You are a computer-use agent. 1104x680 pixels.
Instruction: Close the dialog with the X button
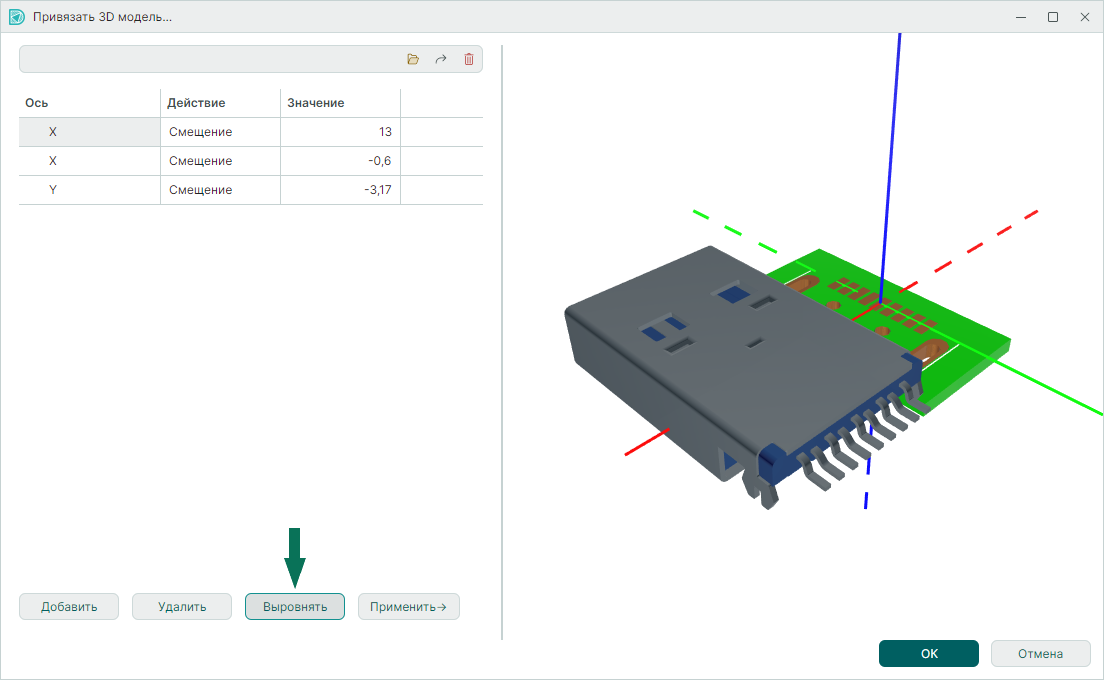point(1084,17)
